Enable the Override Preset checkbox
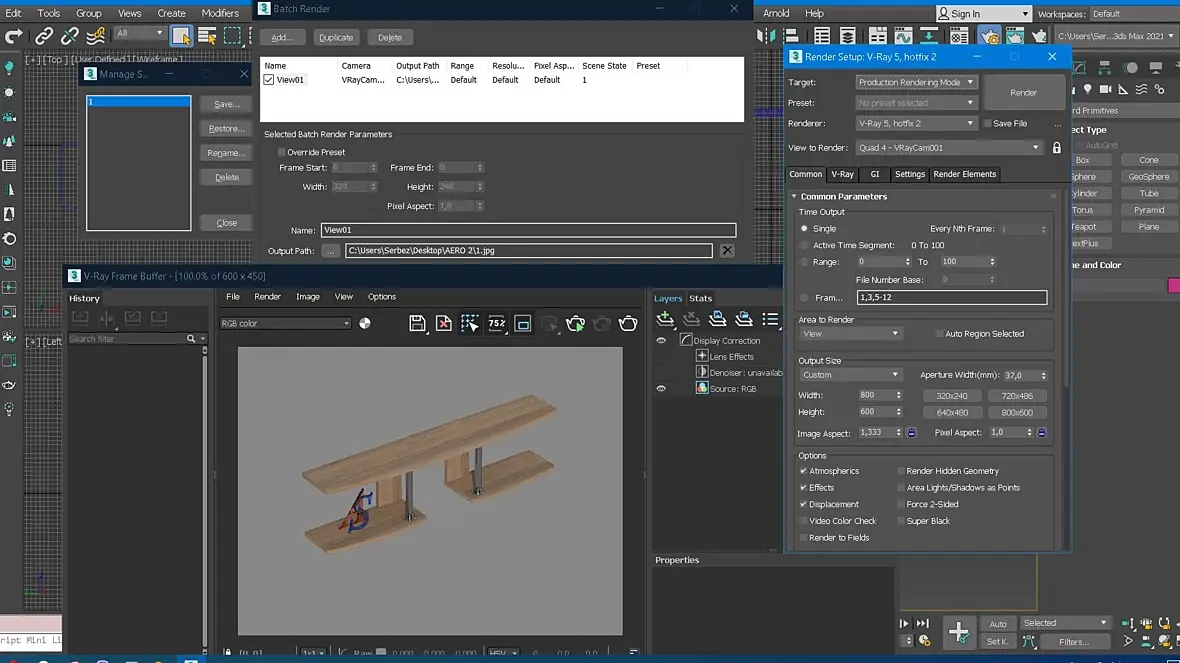 click(x=281, y=152)
